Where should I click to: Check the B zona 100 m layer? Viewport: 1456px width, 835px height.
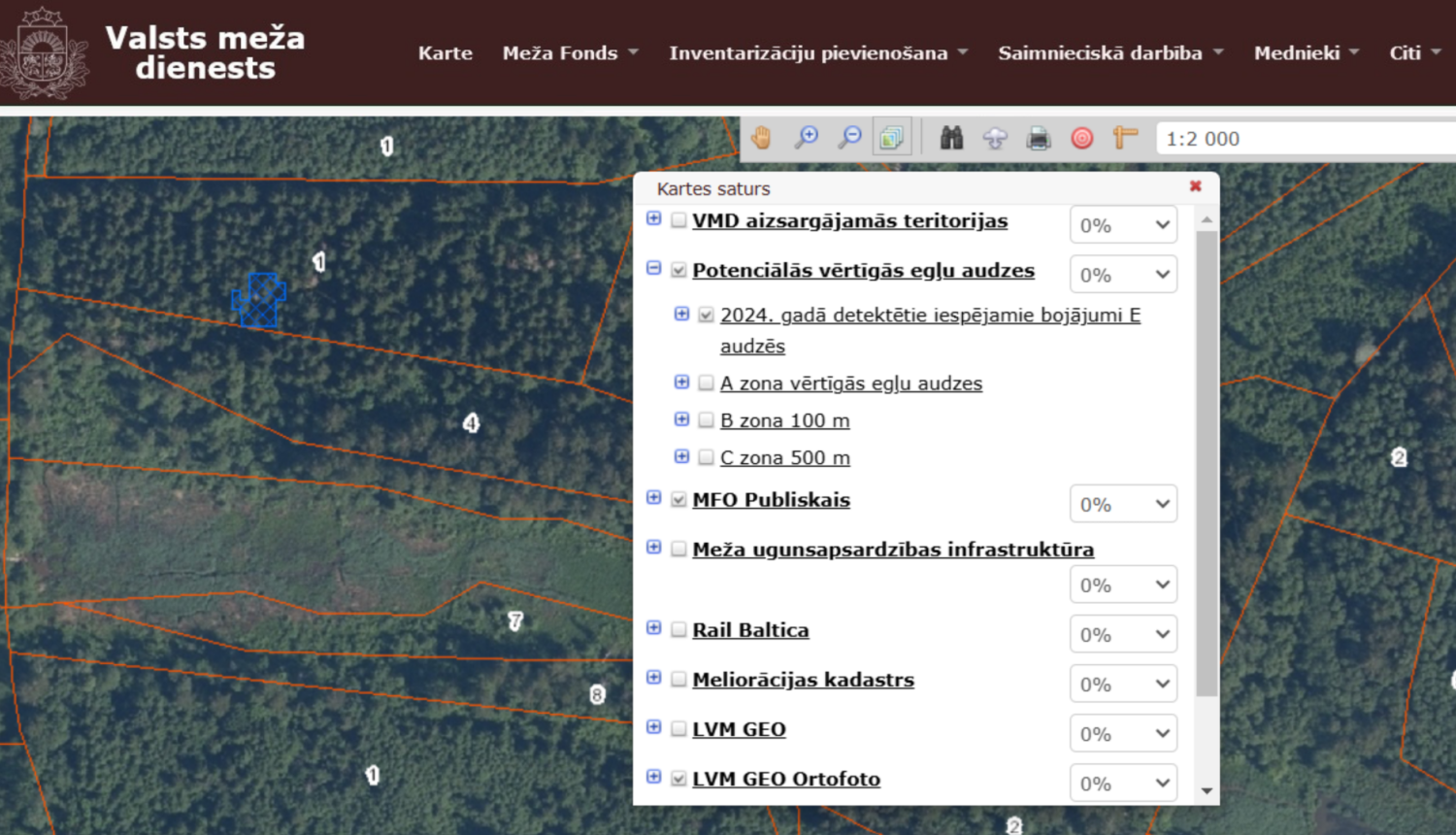coord(706,420)
